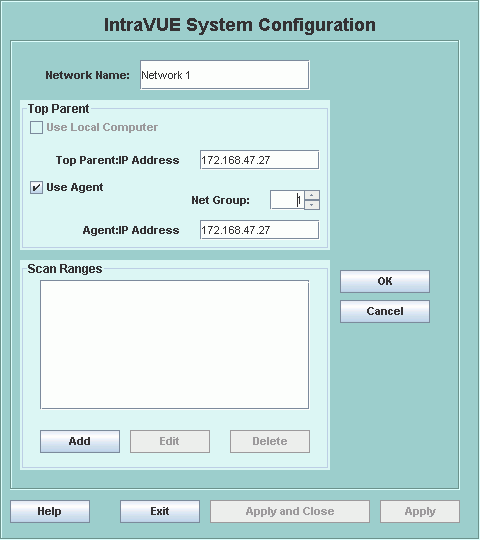480x540 pixels.
Task: Click the Use Local Computer label text
Action: [x=102, y=127]
